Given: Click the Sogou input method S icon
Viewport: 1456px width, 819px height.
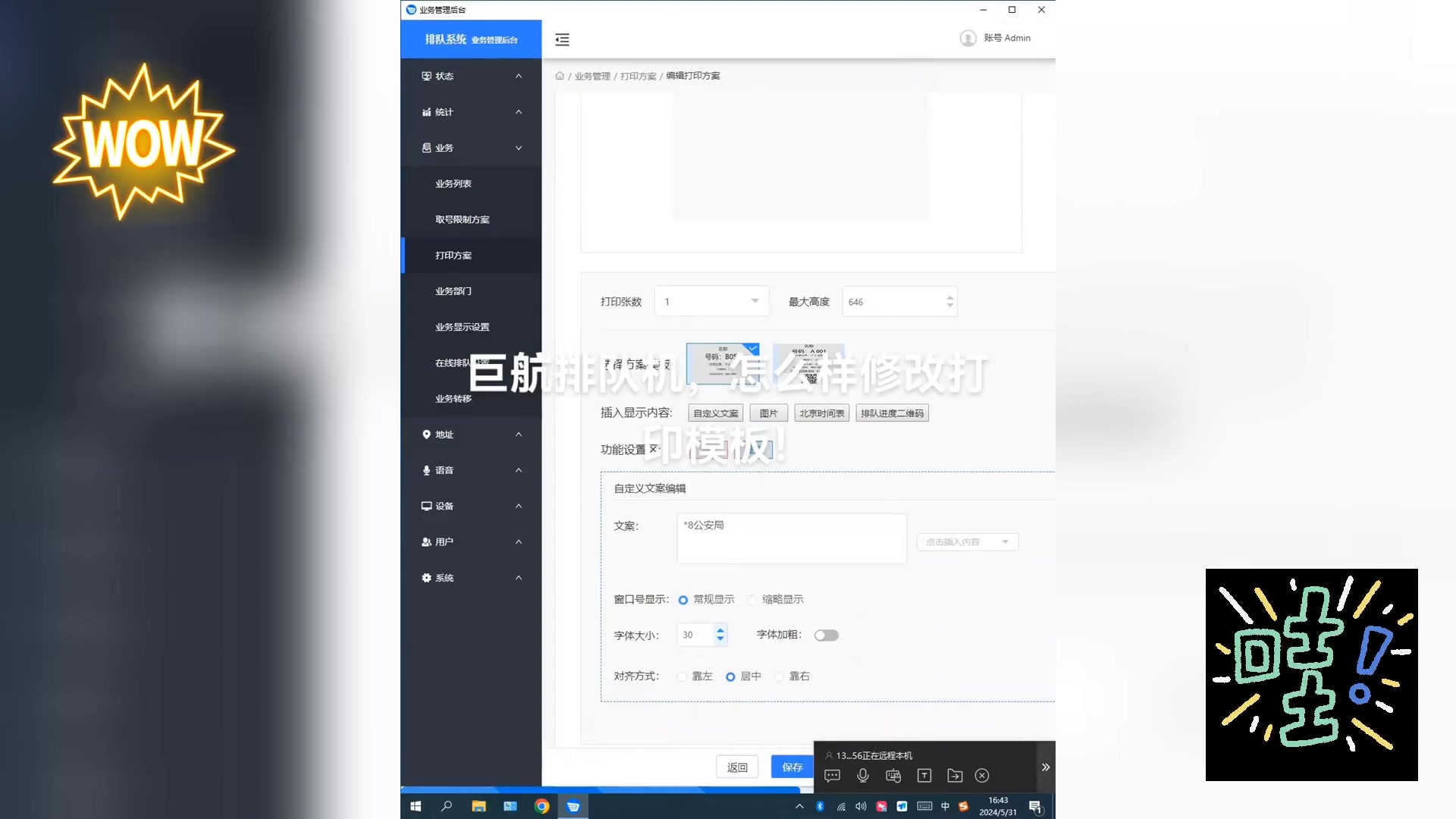Looking at the screenshot, I should pos(963,806).
